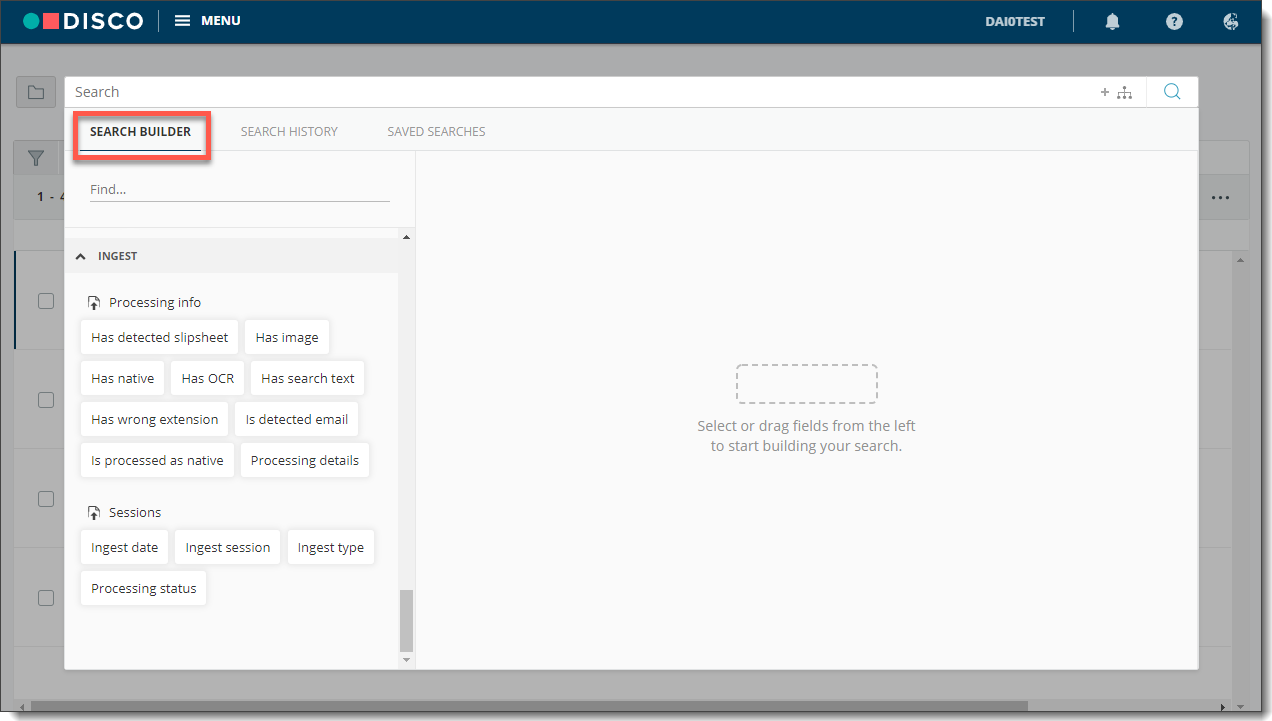Select the Has native field
Screen dimensions: 1272x721
(122, 378)
